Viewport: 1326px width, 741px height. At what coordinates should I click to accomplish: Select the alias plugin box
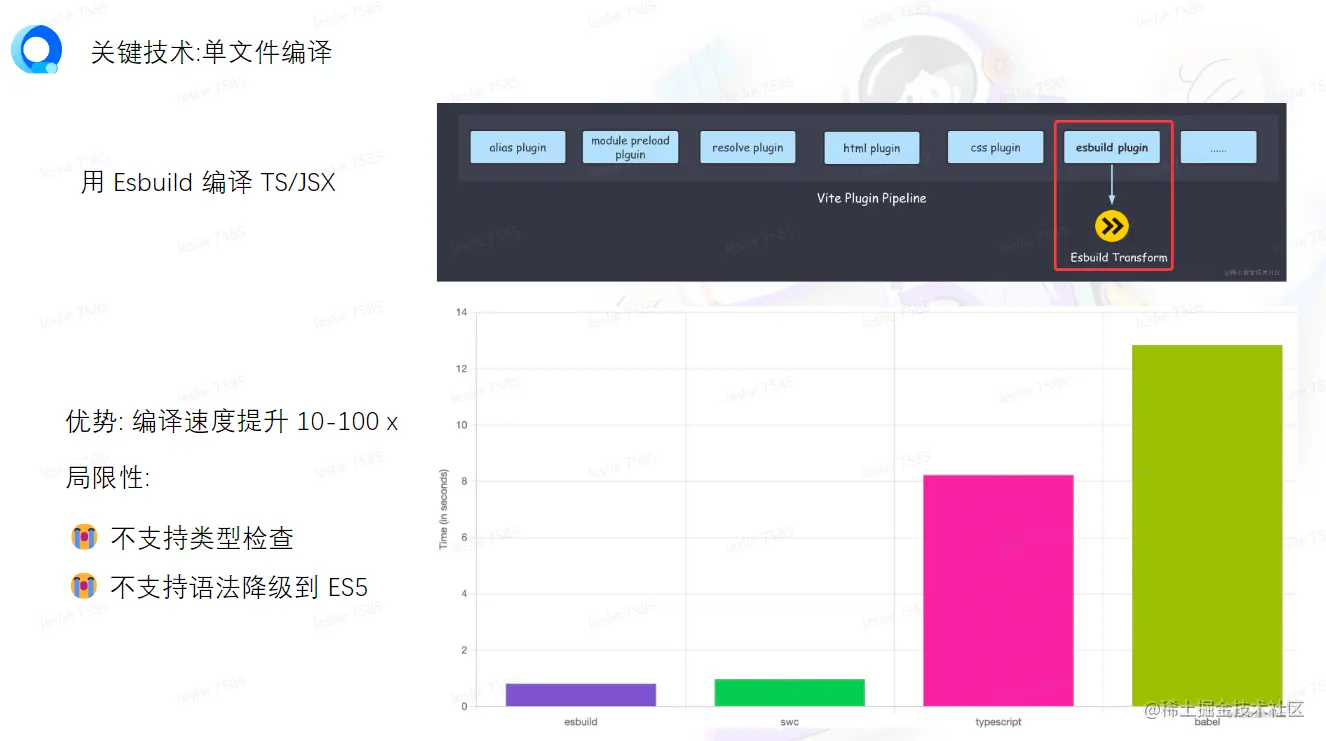point(518,147)
